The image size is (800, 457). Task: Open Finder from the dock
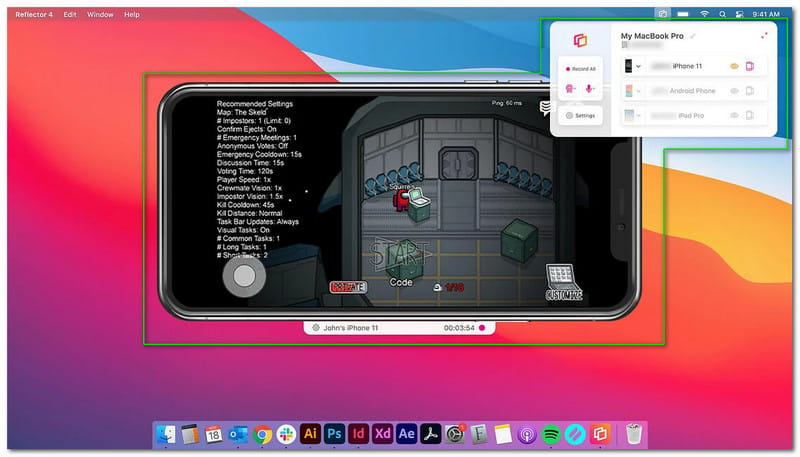pyautogui.click(x=166, y=435)
